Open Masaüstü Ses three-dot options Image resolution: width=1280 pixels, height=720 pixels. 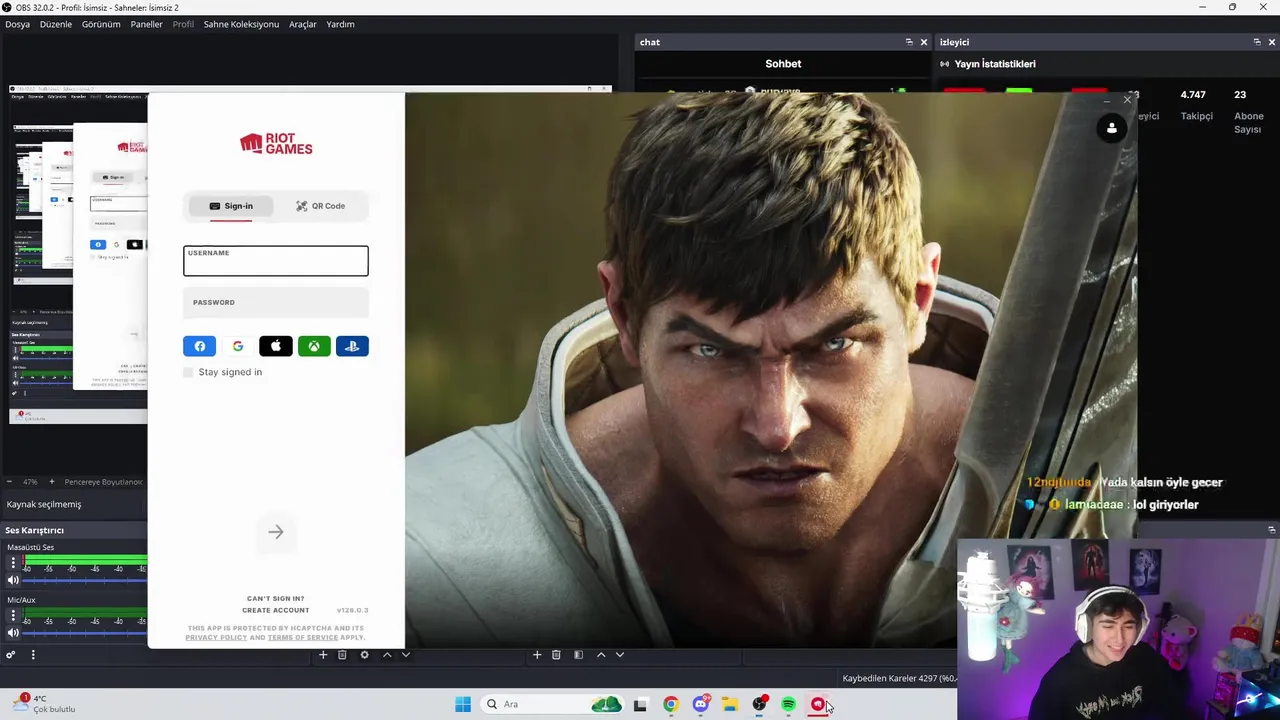13,563
